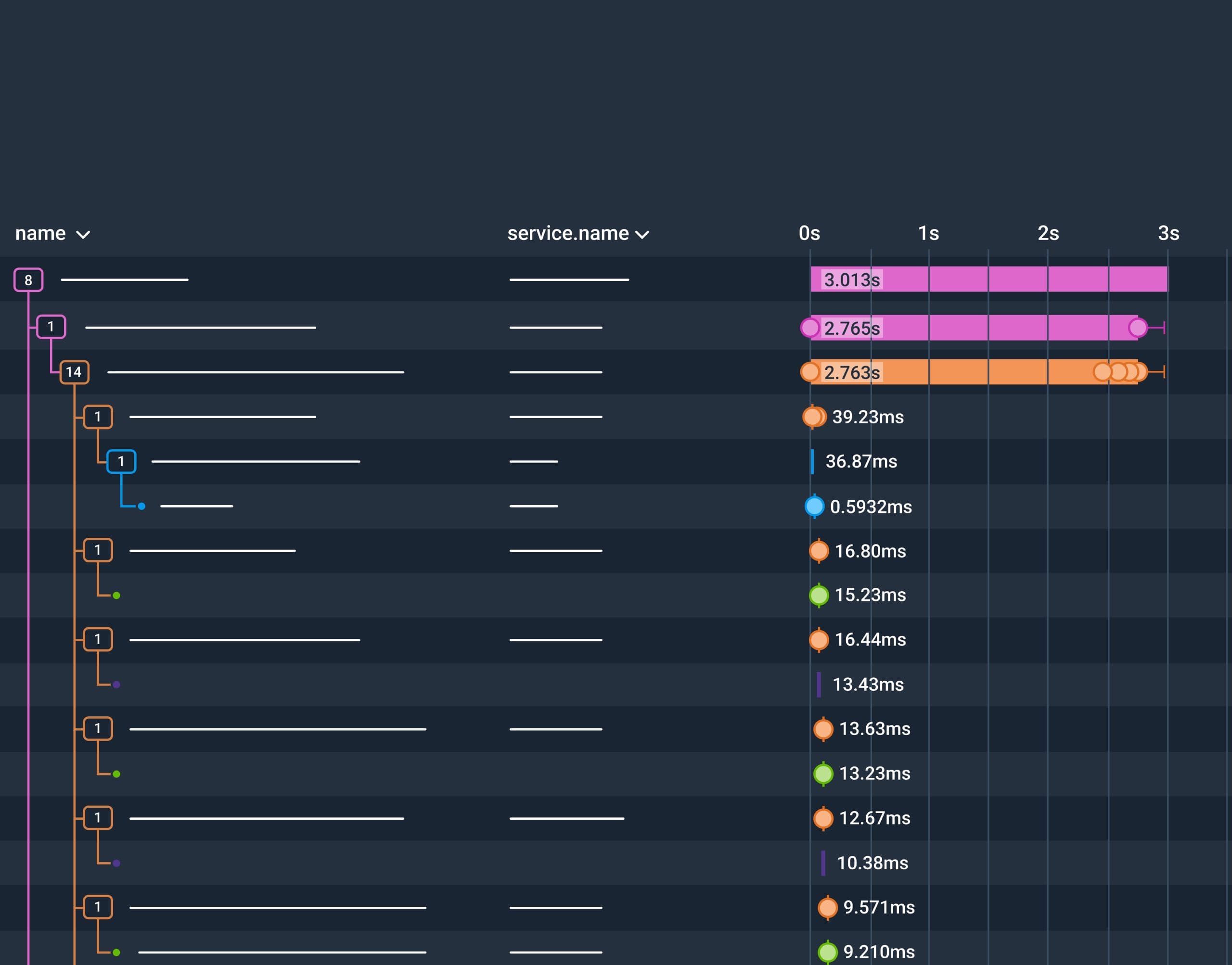The height and width of the screenshot is (965, 1232).
Task: Collapse the orange span with 14 children
Action: [74, 372]
